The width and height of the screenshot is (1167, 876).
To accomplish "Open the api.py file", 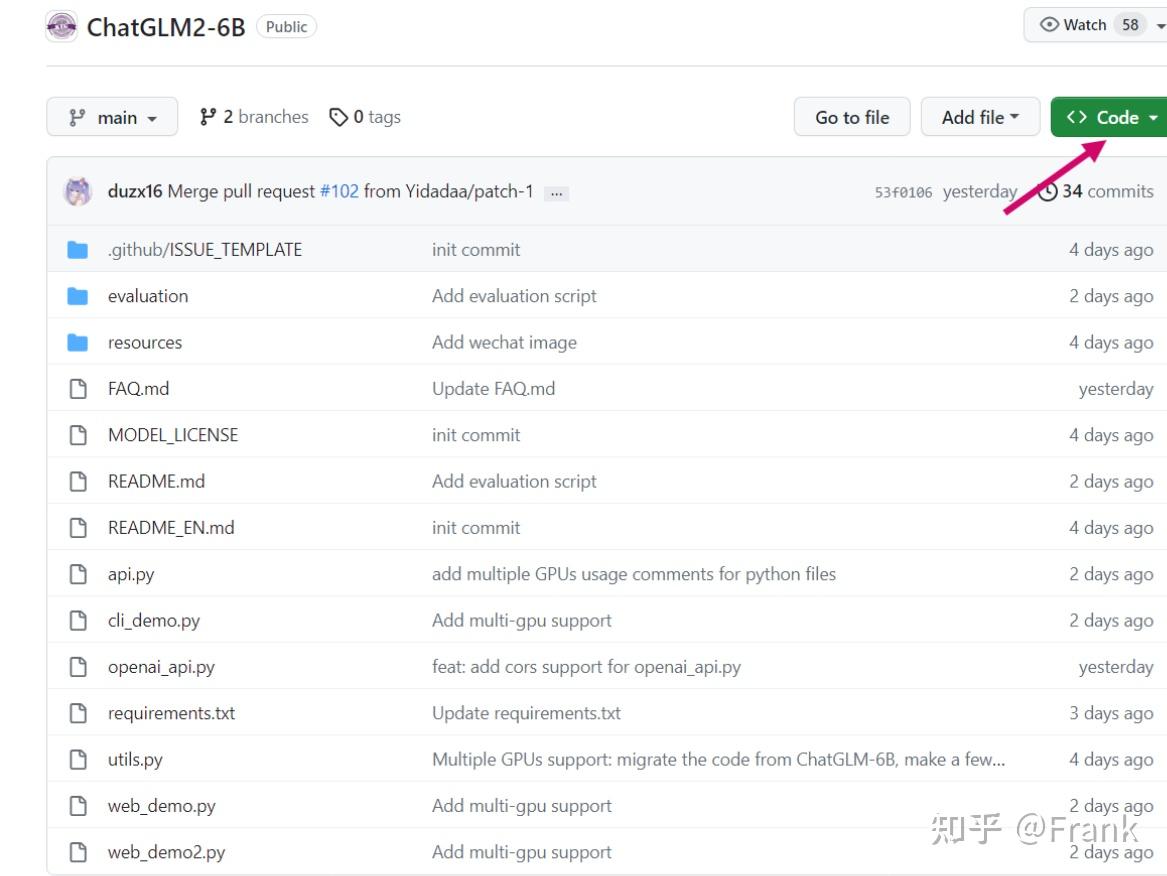I will [x=131, y=574].
